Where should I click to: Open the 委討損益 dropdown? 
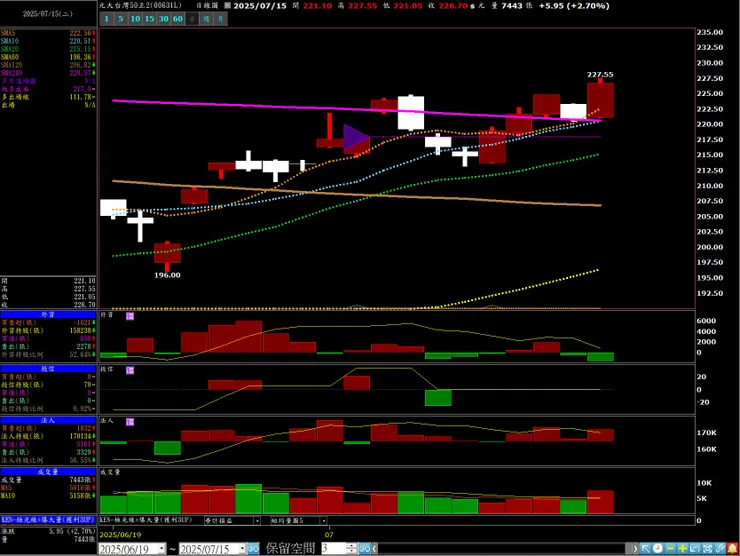pyautogui.click(x=257, y=521)
